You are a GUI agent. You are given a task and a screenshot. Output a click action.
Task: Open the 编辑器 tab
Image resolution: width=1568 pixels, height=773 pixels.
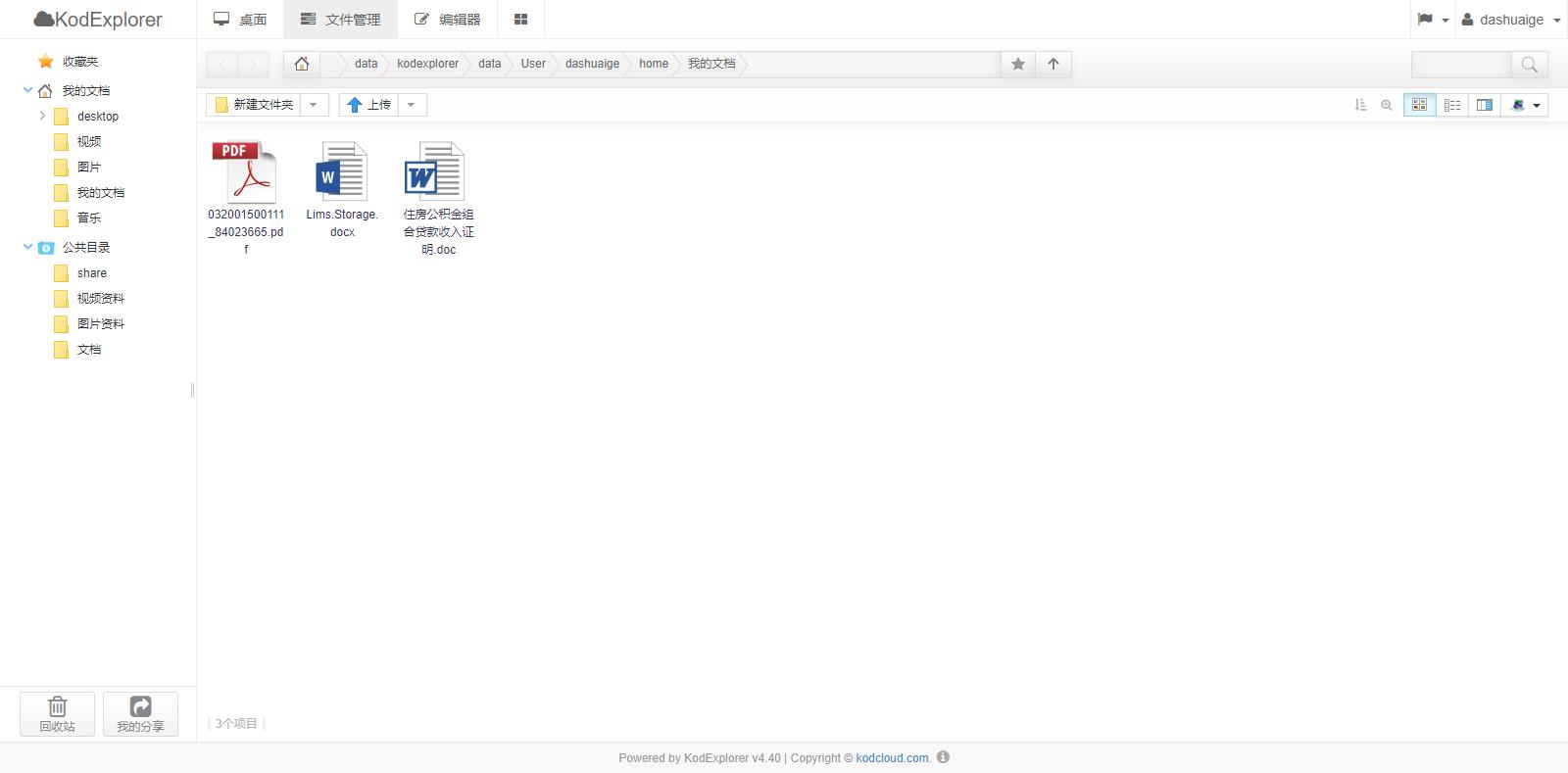tap(447, 20)
